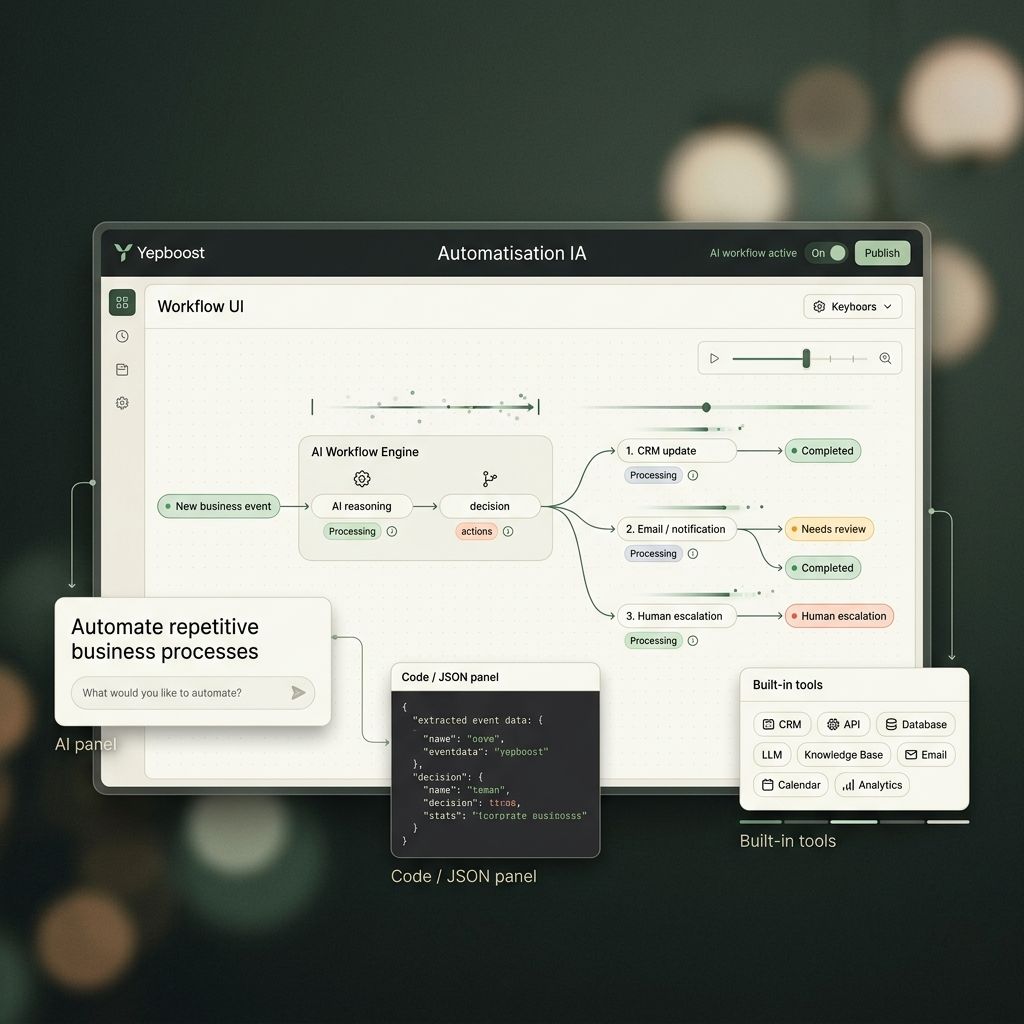
Task: Click the red Human escalation status badge
Action: coord(839,616)
